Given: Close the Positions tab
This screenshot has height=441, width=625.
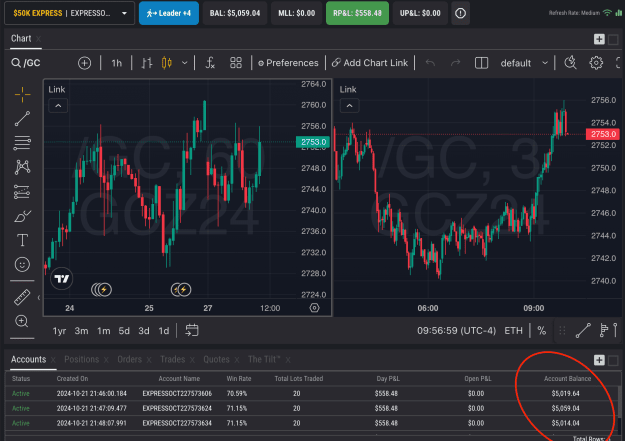Looking at the screenshot, I should (106, 360).
